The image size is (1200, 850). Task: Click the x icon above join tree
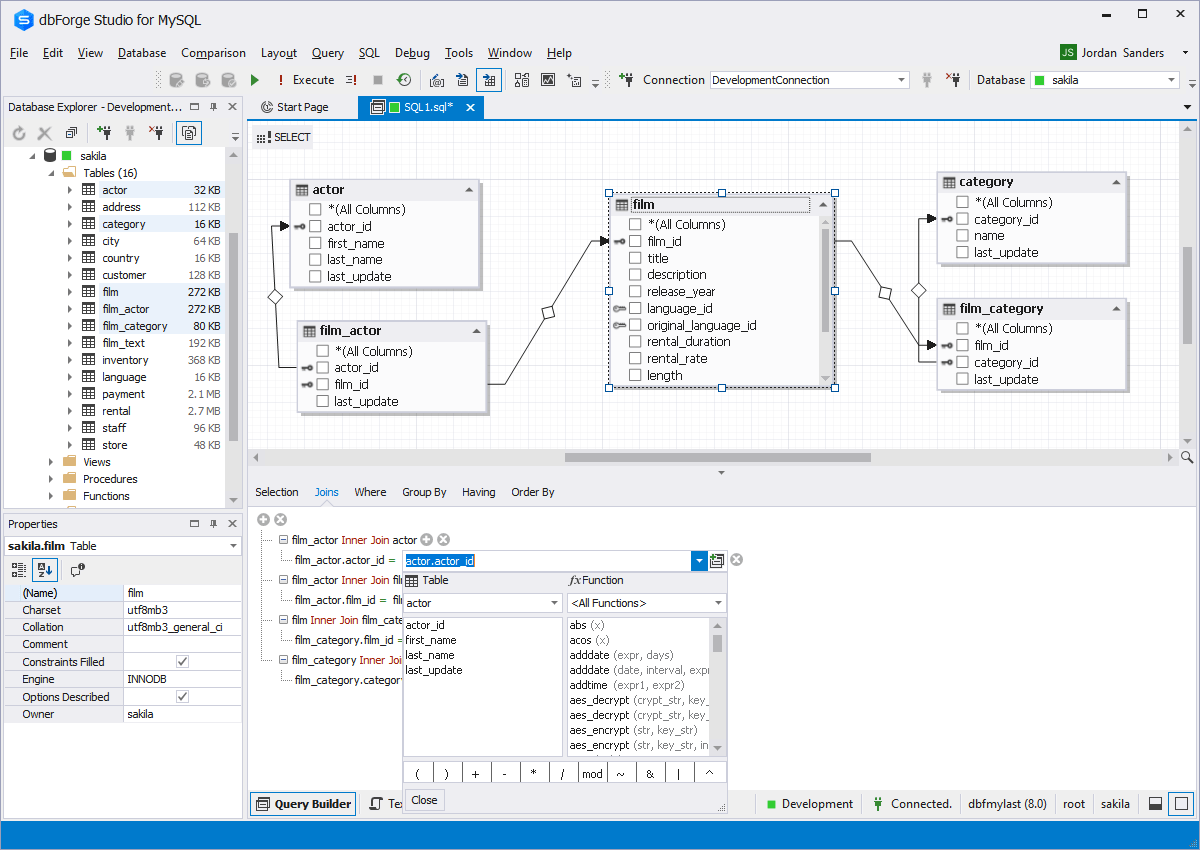pyautogui.click(x=280, y=519)
